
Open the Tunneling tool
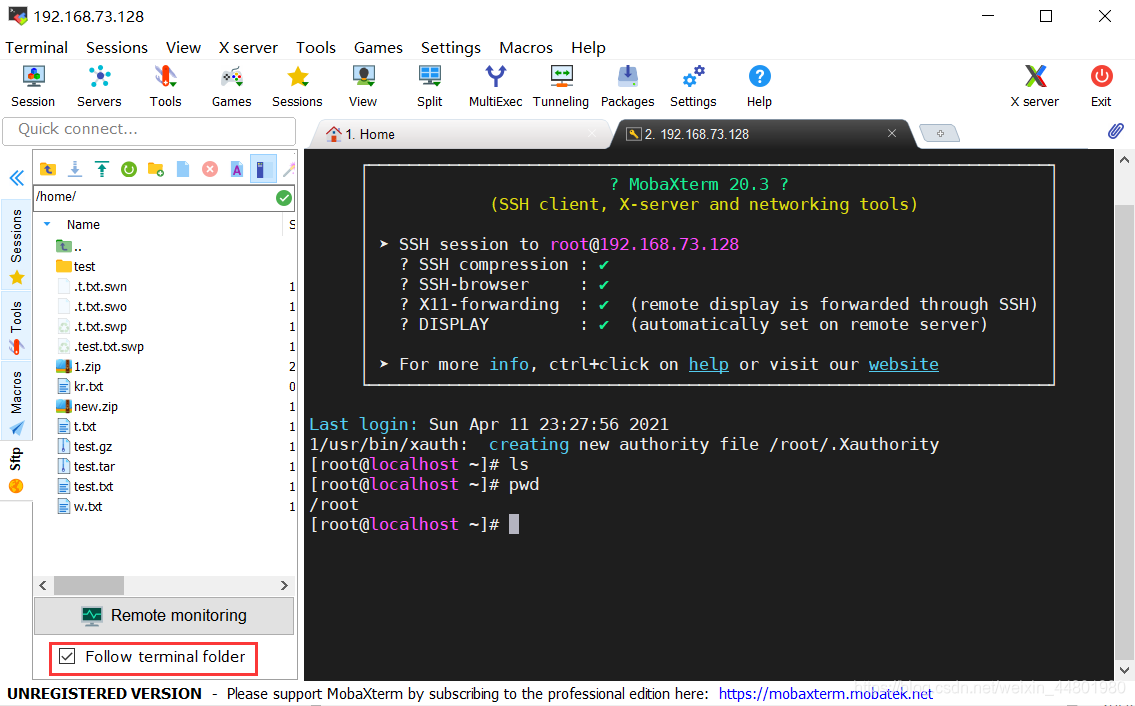[561, 86]
